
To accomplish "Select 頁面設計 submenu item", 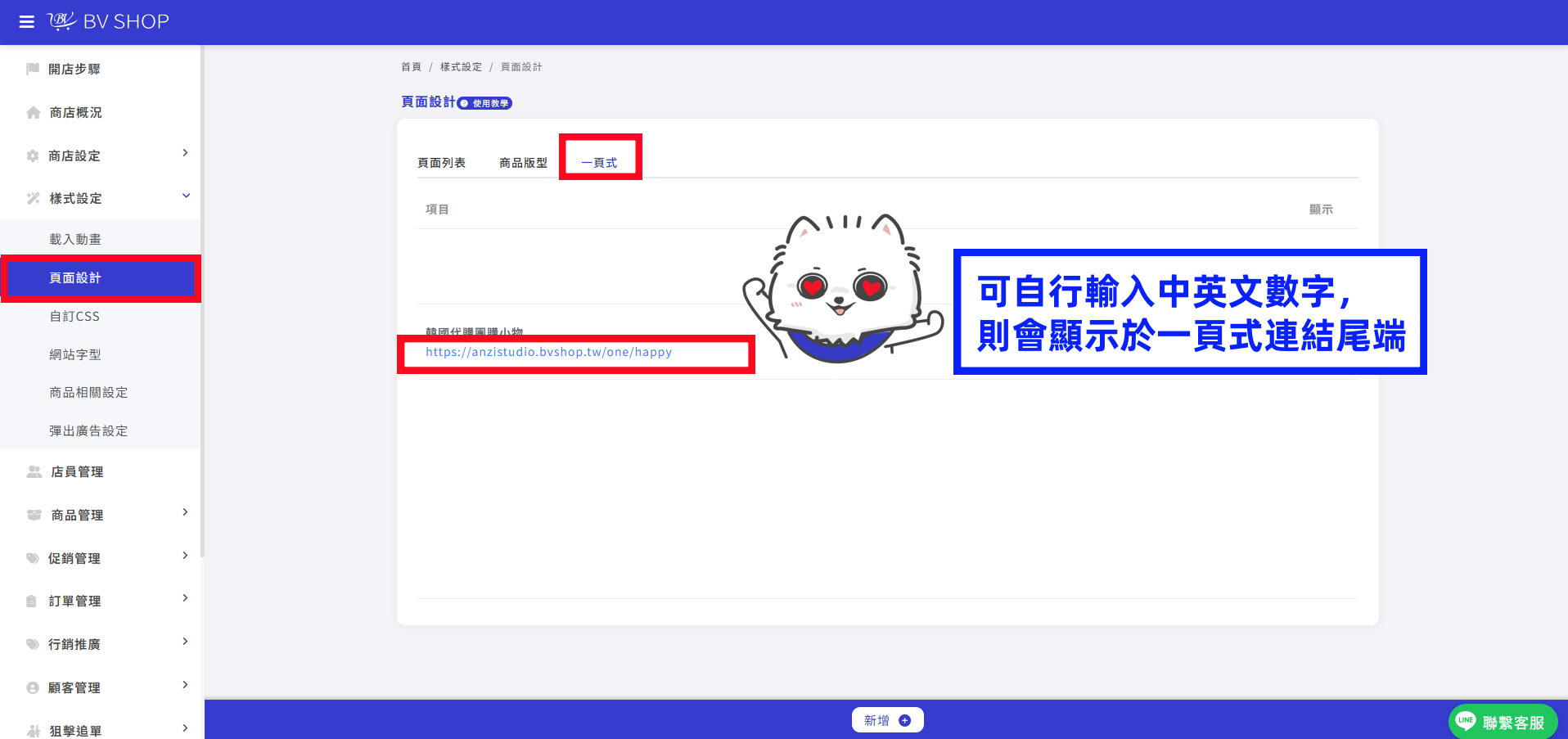I will tap(100, 278).
